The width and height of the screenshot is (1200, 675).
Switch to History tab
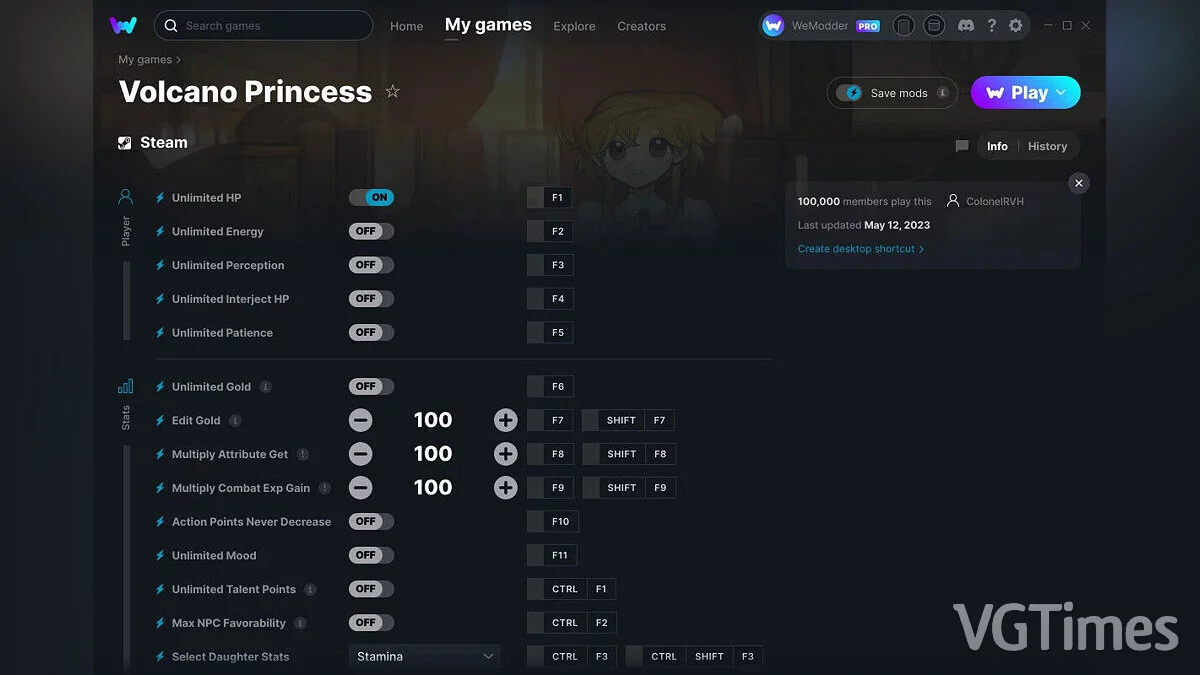tap(1047, 146)
